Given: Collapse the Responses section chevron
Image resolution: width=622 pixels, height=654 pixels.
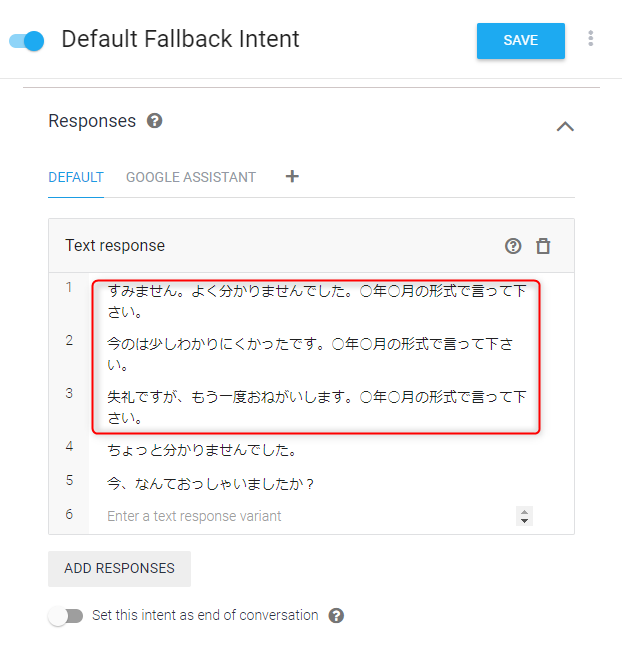Looking at the screenshot, I should [x=565, y=126].
